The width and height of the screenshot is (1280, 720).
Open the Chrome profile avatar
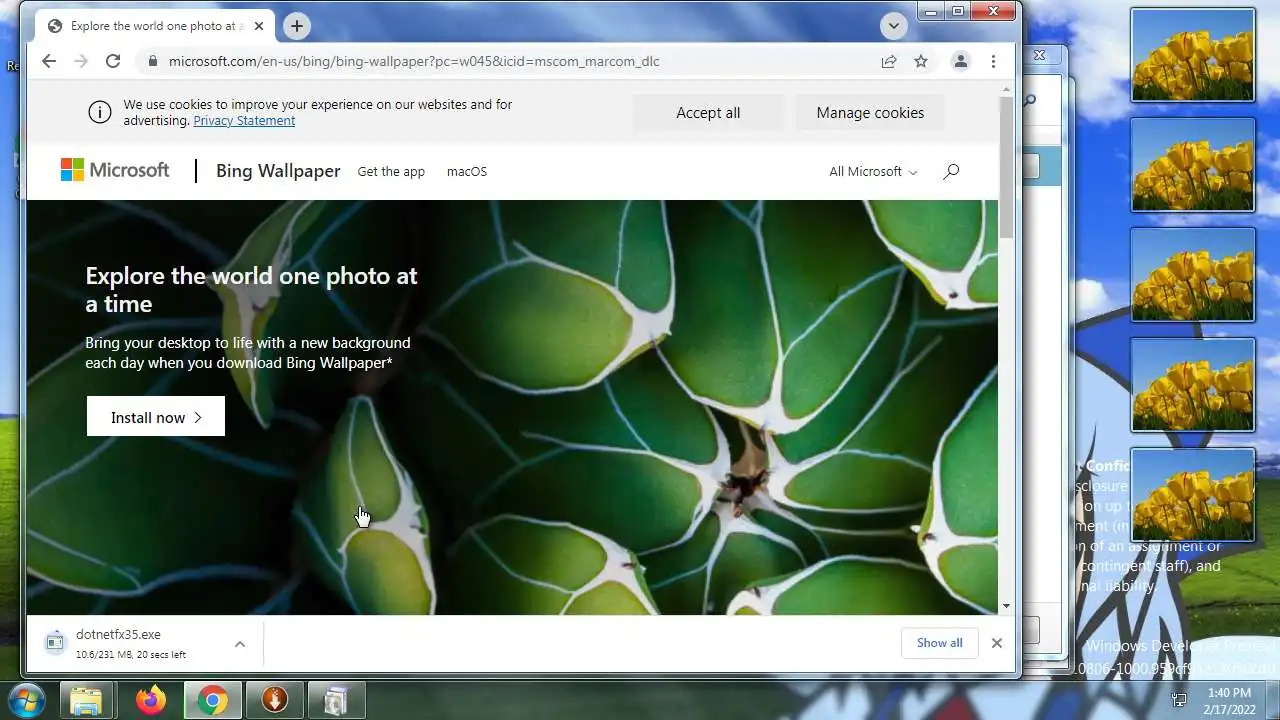[960, 61]
